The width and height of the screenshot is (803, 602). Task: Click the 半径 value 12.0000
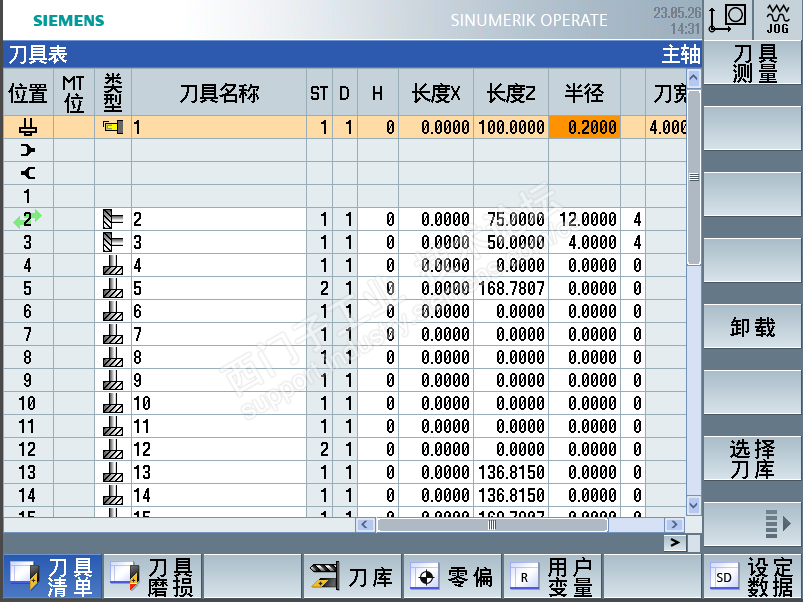pos(587,219)
